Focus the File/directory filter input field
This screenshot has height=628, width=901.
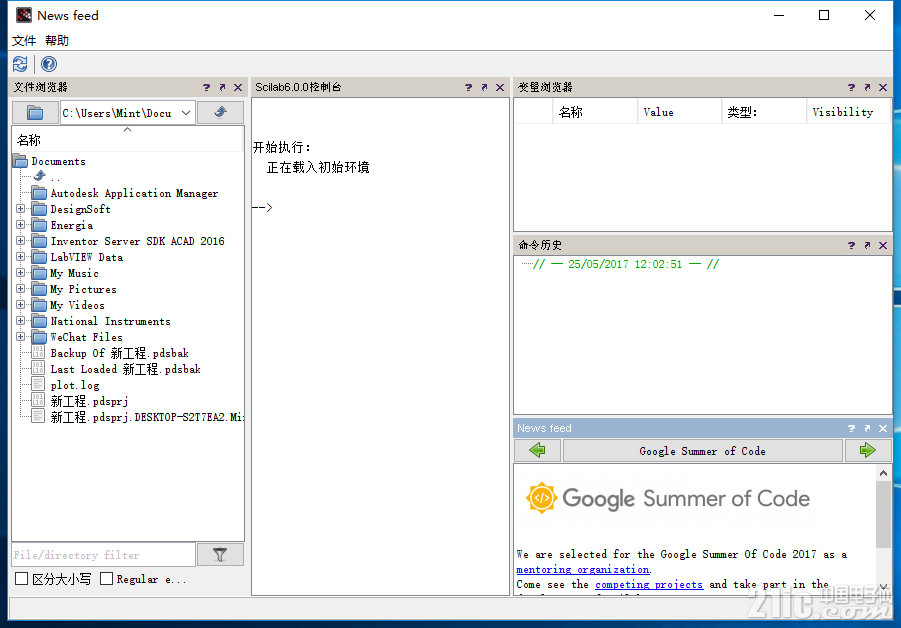tap(103, 555)
